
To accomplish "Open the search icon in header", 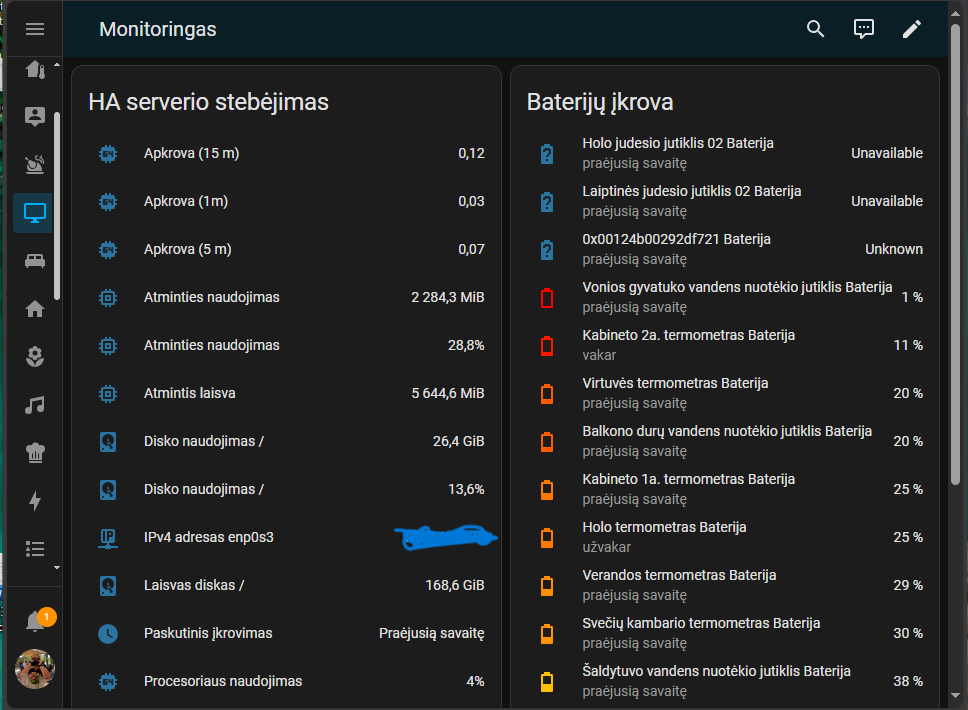I will (816, 29).
